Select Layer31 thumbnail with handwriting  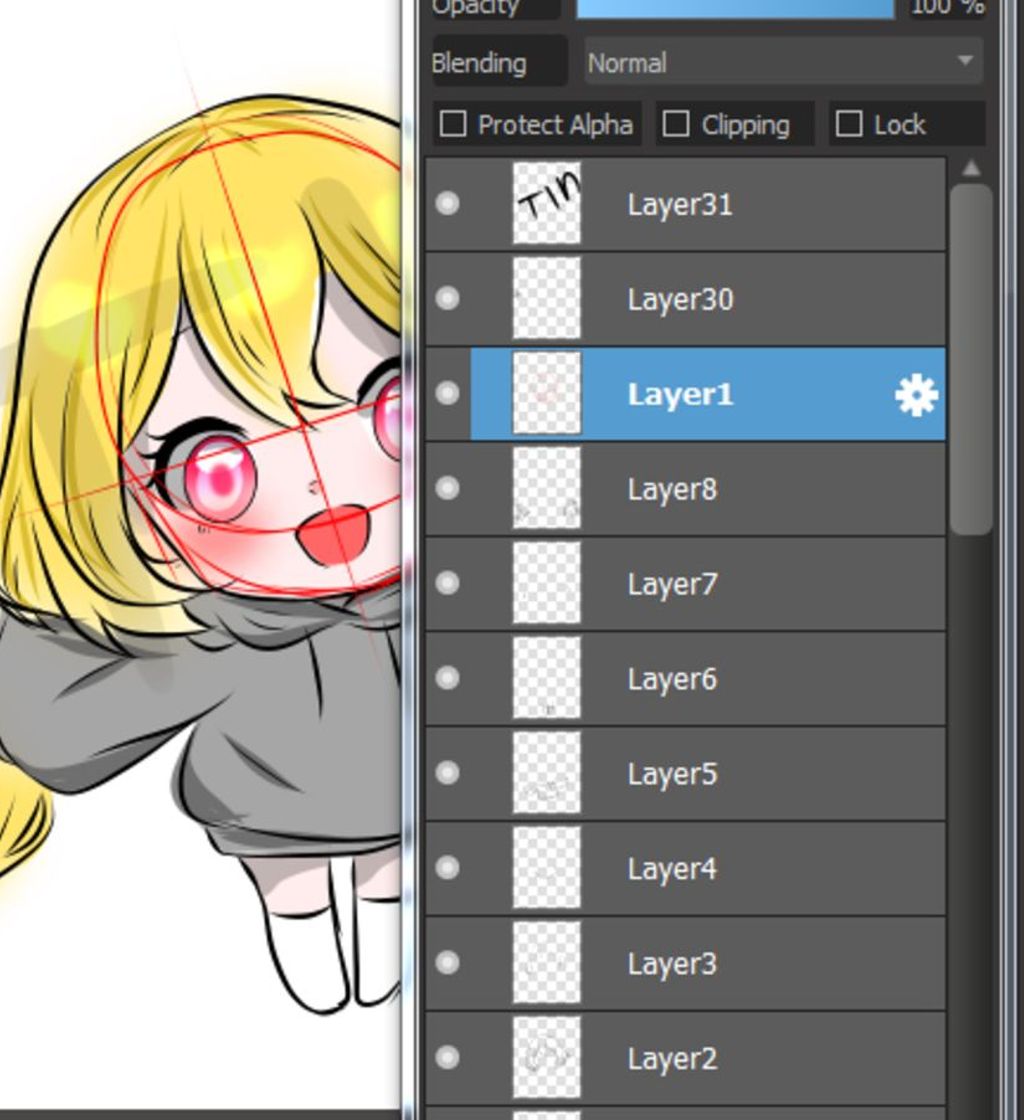click(x=547, y=204)
